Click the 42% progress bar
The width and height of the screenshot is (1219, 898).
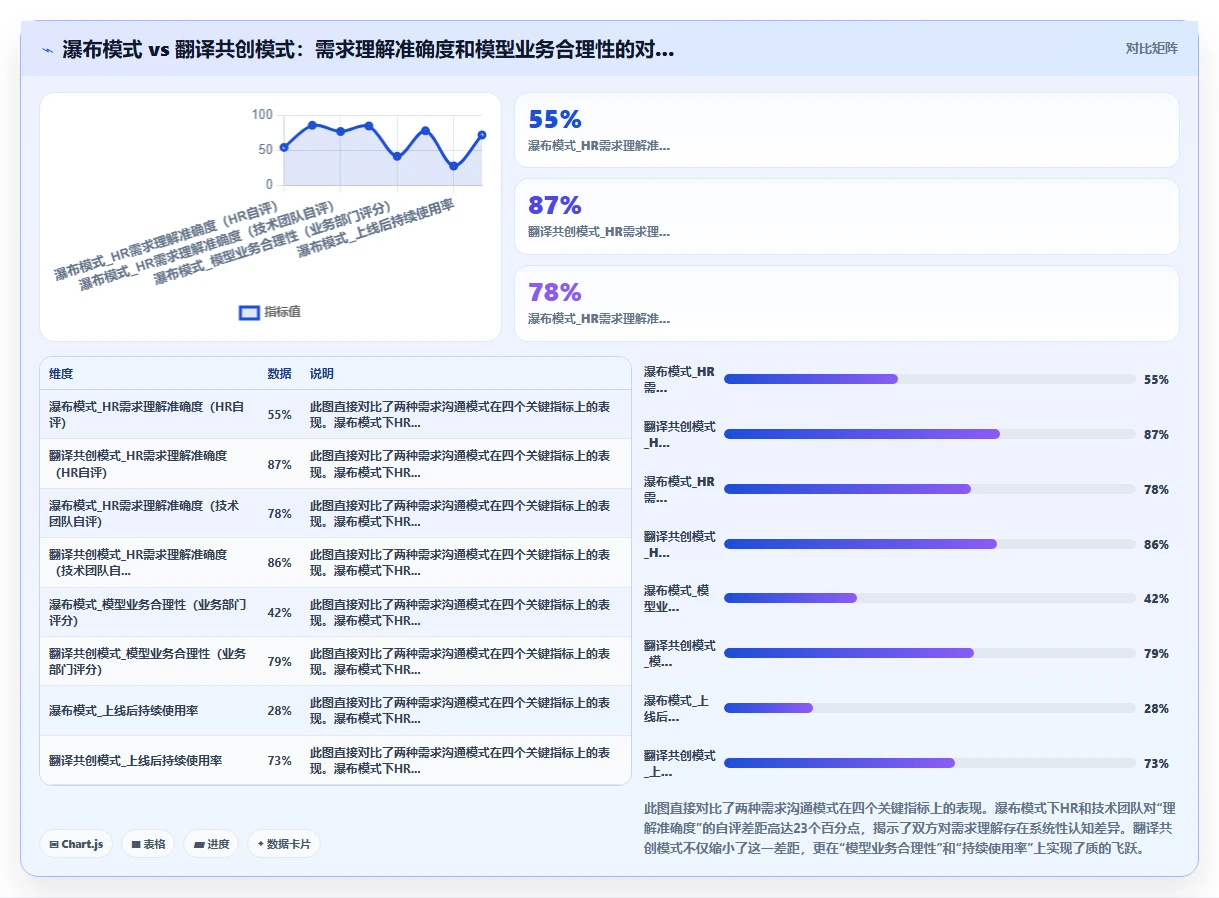pos(930,598)
